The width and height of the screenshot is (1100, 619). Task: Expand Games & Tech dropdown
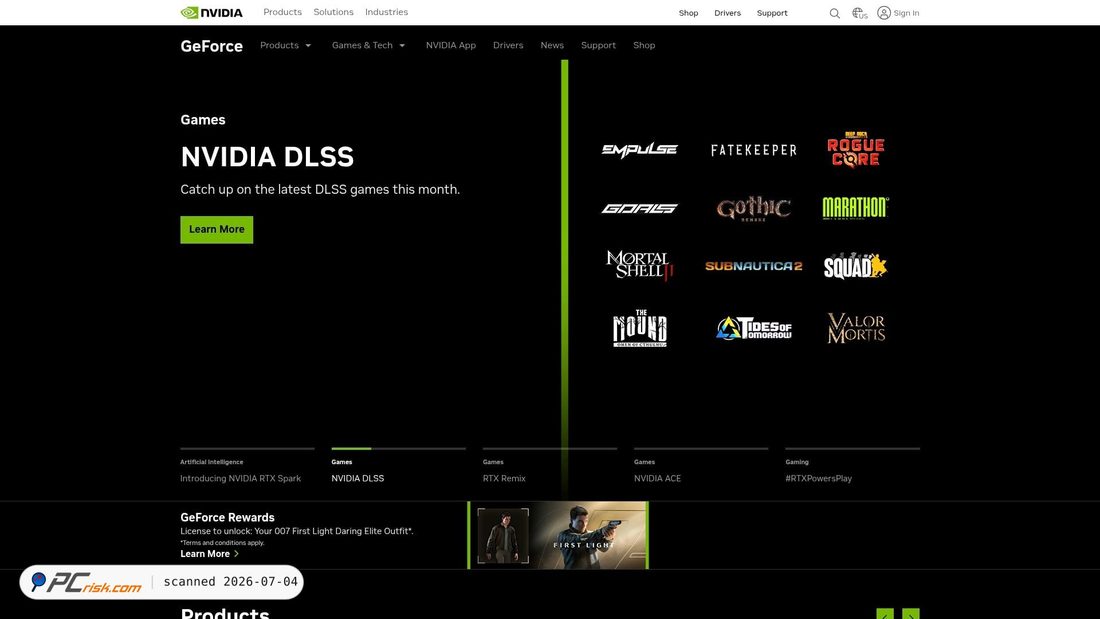point(368,45)
